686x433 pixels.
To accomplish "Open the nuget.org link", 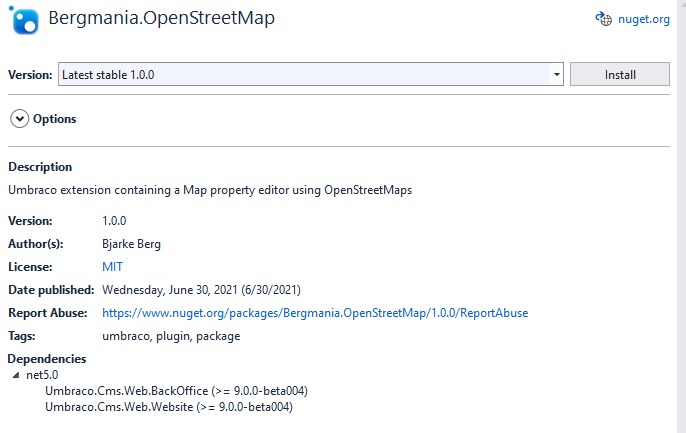I will [x=644, y=19].
